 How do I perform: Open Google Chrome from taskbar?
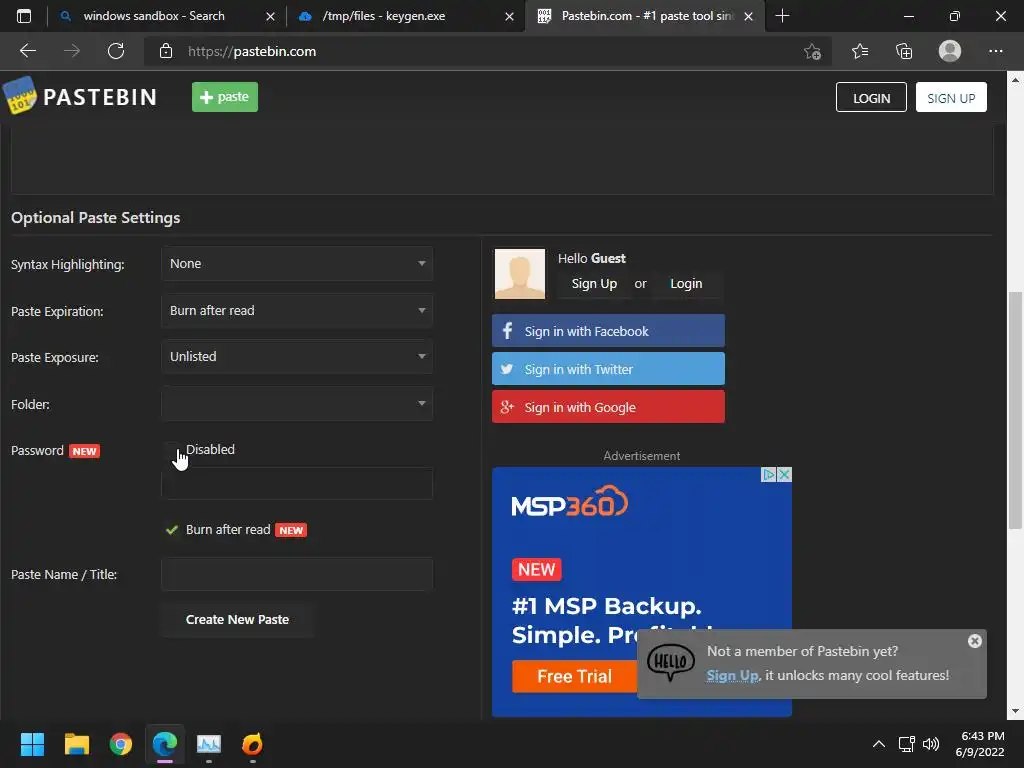click(x=121, y=744)
